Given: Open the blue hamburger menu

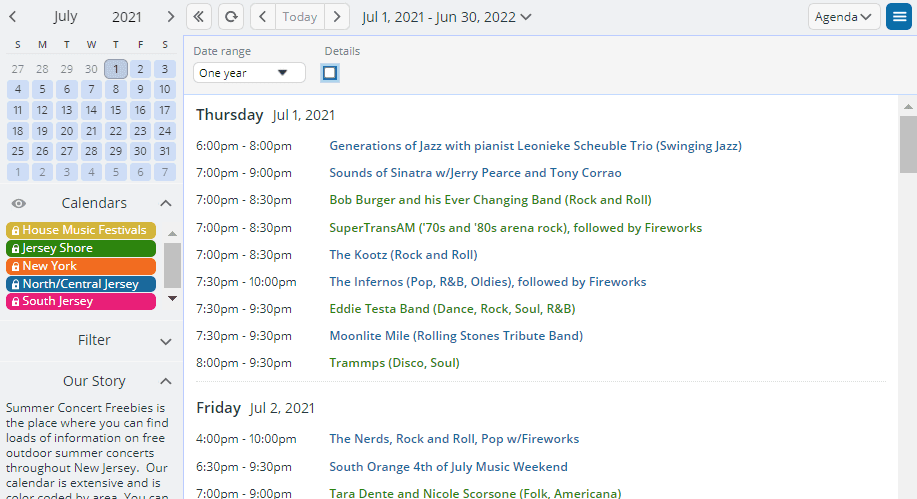Looking at the screenshot, I should (898, 17).
